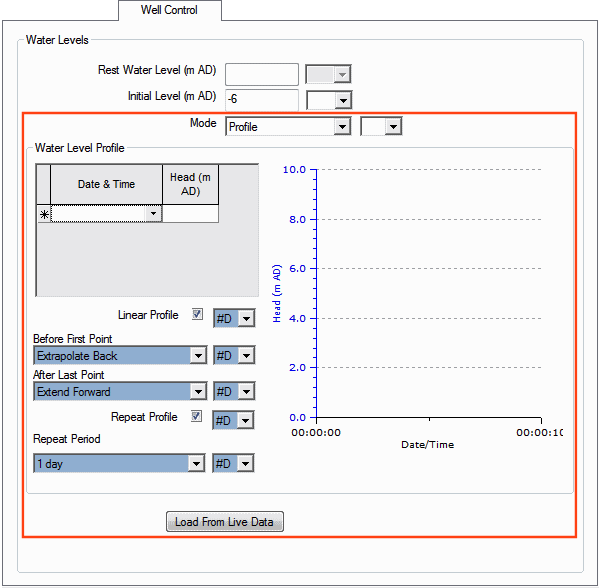Screen dimensions: 599x588
Task: Toggle the Repeat Profile checkbox
Action: pos(196,416)
